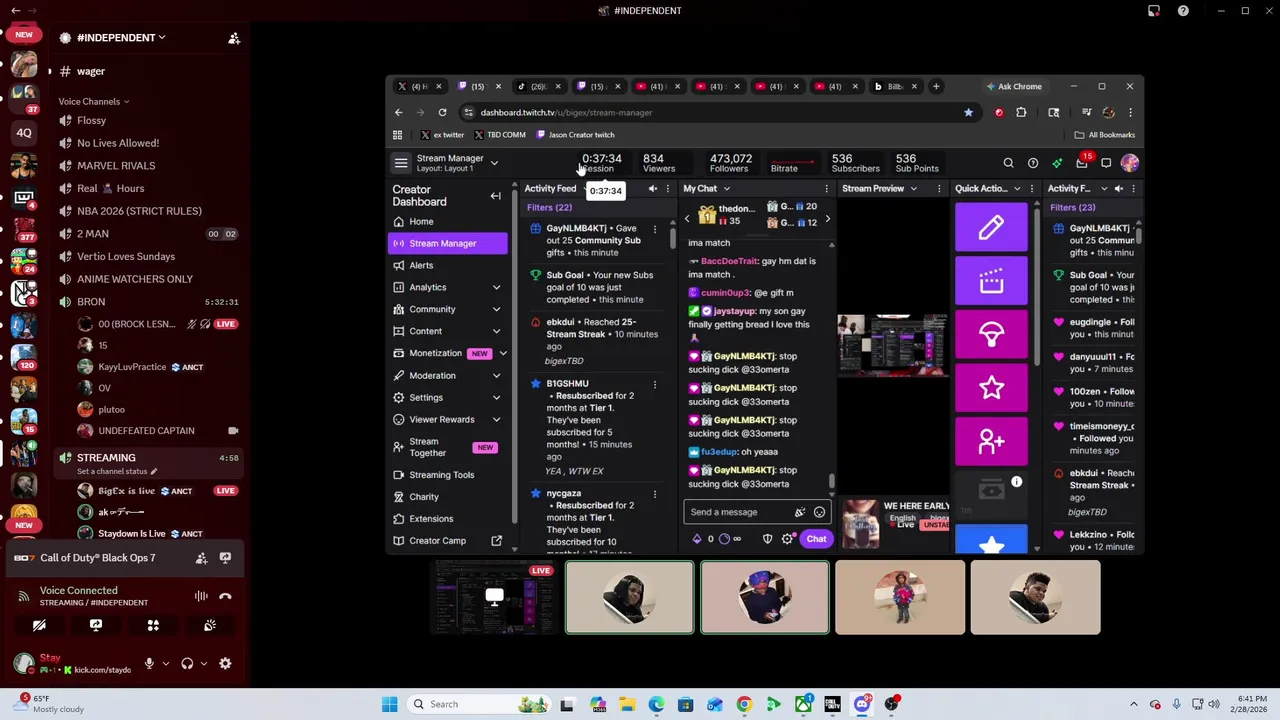Open Windows taskbar Search box

[x=477, y=704]
